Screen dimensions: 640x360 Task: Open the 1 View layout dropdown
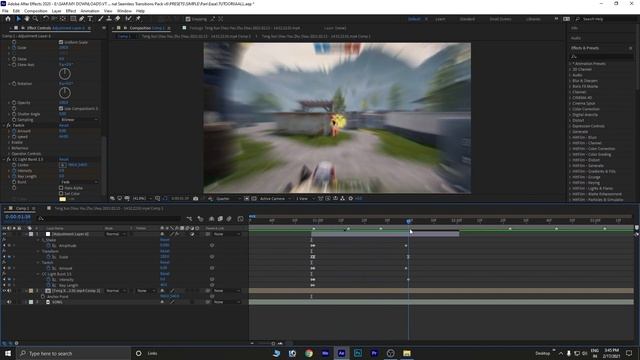tap(304, 198)
